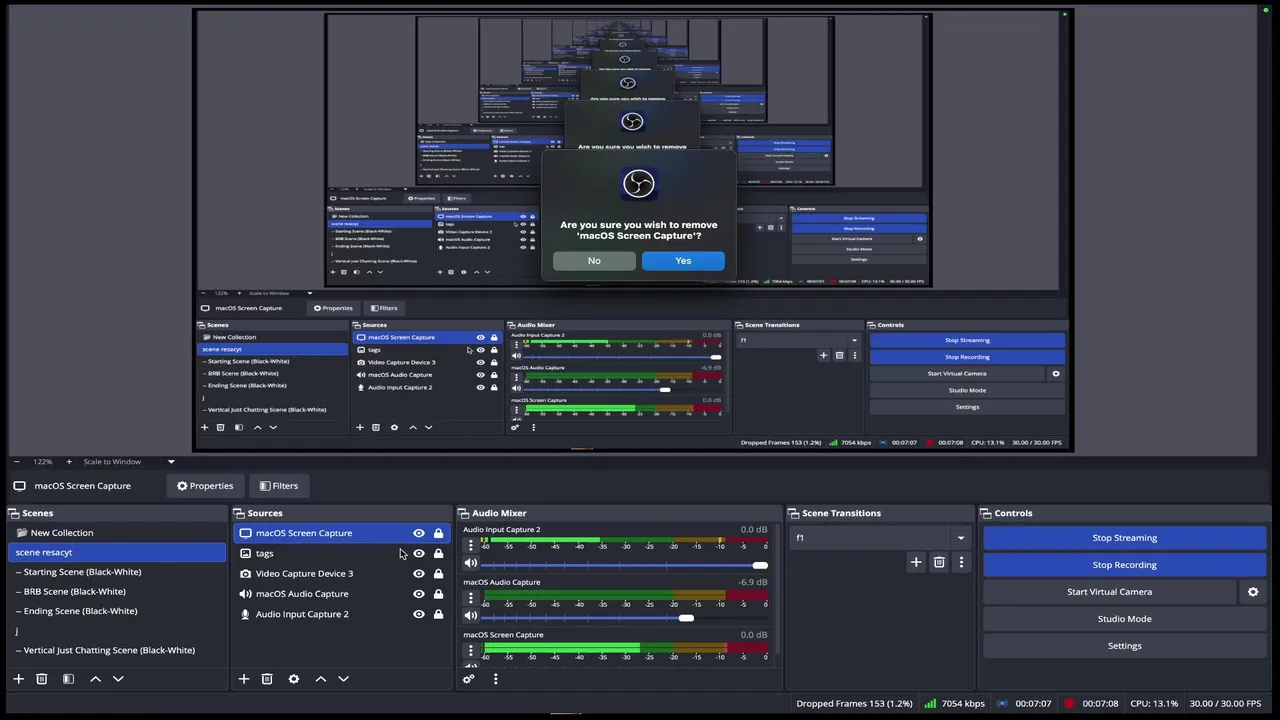Add a new source with plus icon
This screenshot has width=1280, height=720.
coord(243,679)
